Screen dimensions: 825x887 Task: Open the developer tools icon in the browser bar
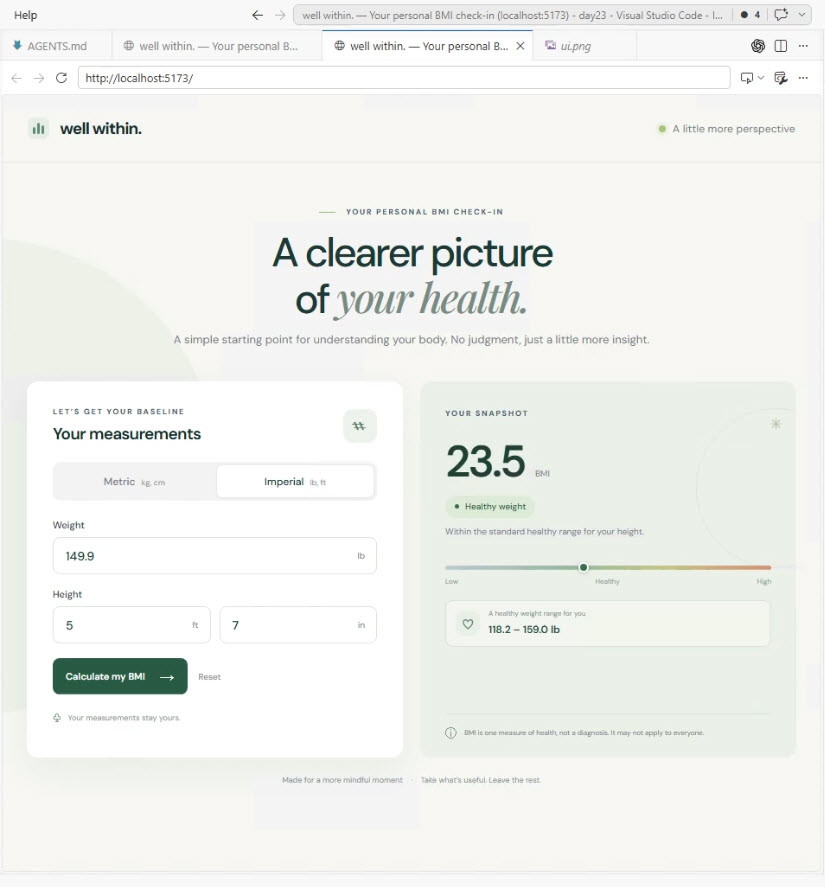point(781,78)
